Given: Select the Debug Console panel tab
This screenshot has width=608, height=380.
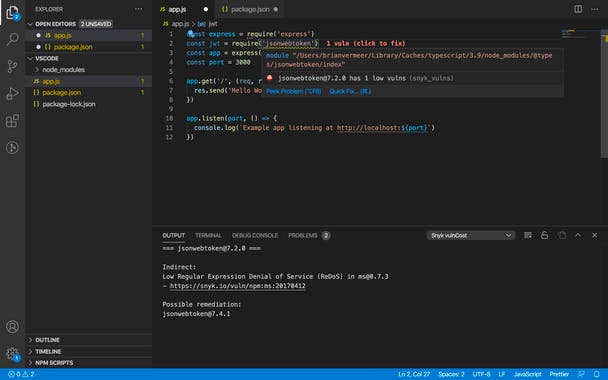Looking at the screenshot, I should (x=255, y=235).
